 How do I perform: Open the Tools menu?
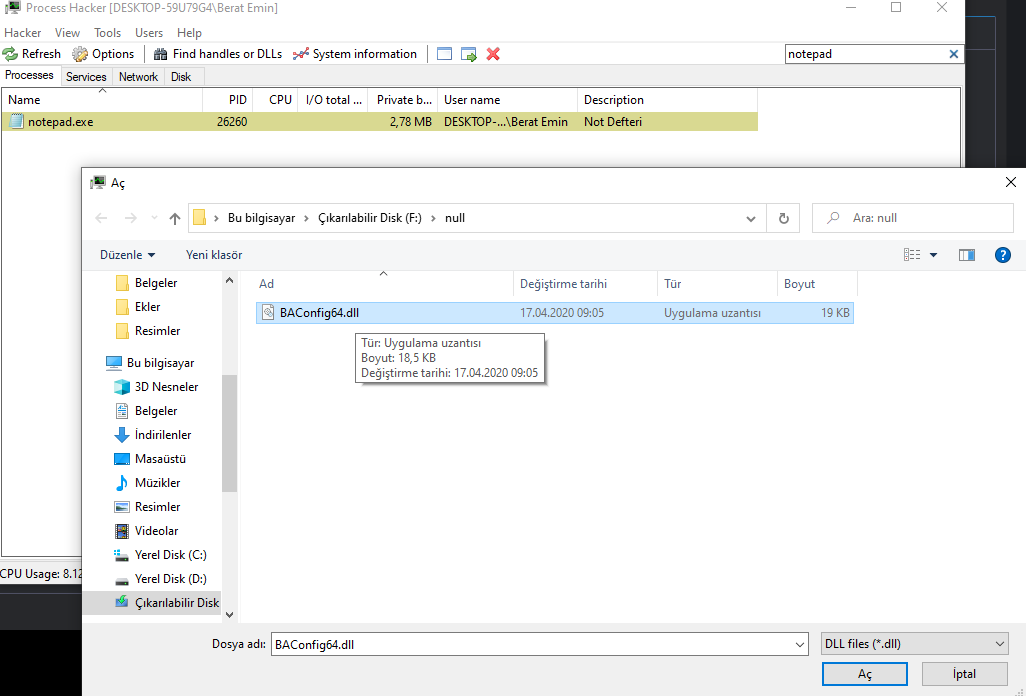(x=107, y=33)
